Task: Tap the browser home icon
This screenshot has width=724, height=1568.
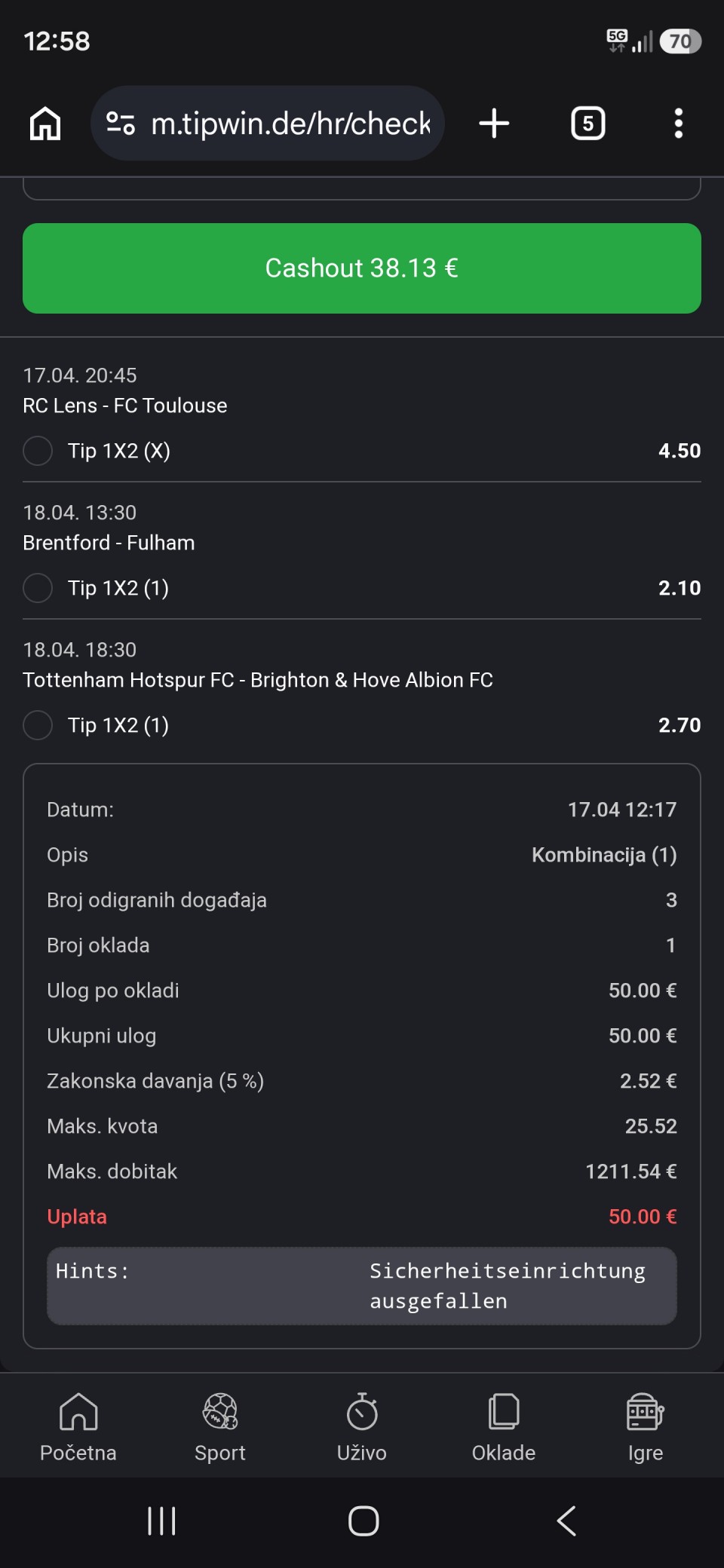Action: point(45,123)
